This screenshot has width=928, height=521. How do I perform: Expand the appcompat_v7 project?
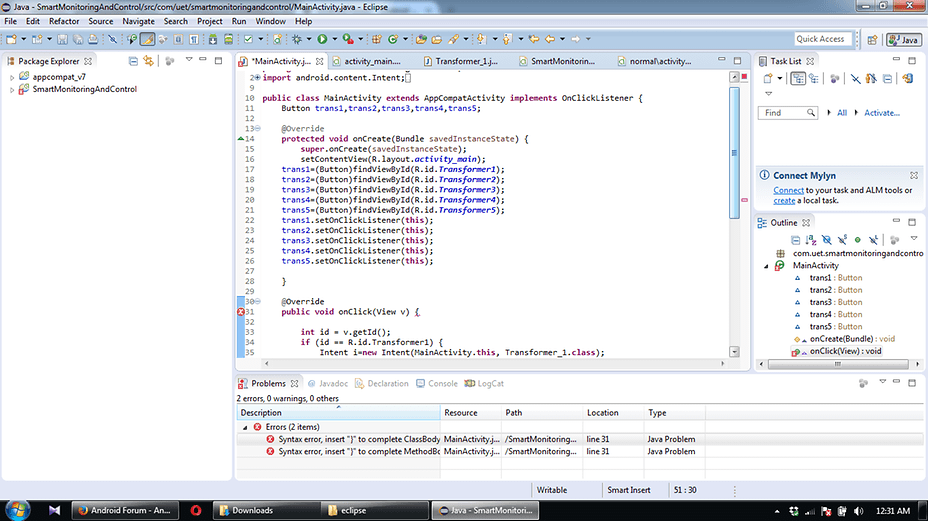pos(12,78)
